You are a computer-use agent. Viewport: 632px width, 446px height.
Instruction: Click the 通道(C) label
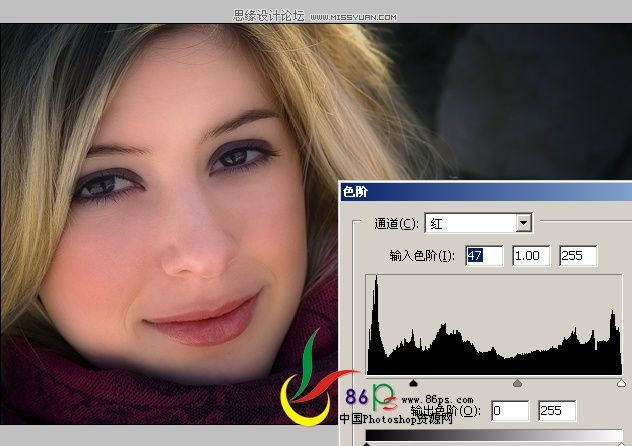(396, 224)
